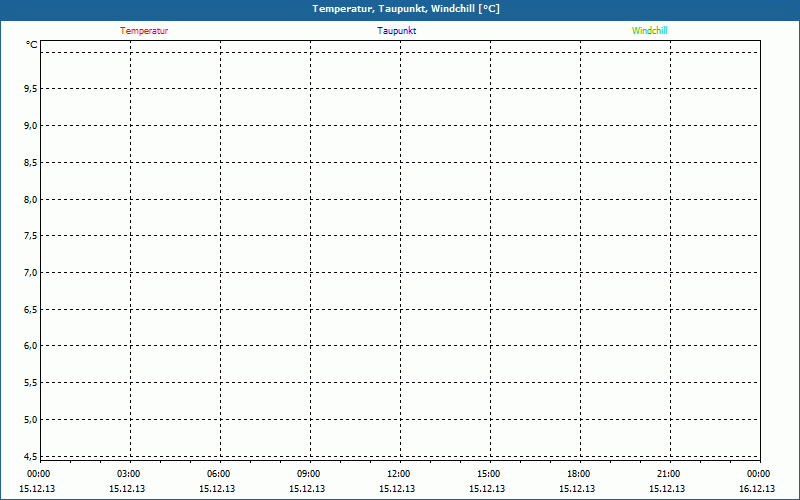Select the 21:00 time axis marker
The width and height of the screenshot is (800, 500).
(x=668, y=474)
